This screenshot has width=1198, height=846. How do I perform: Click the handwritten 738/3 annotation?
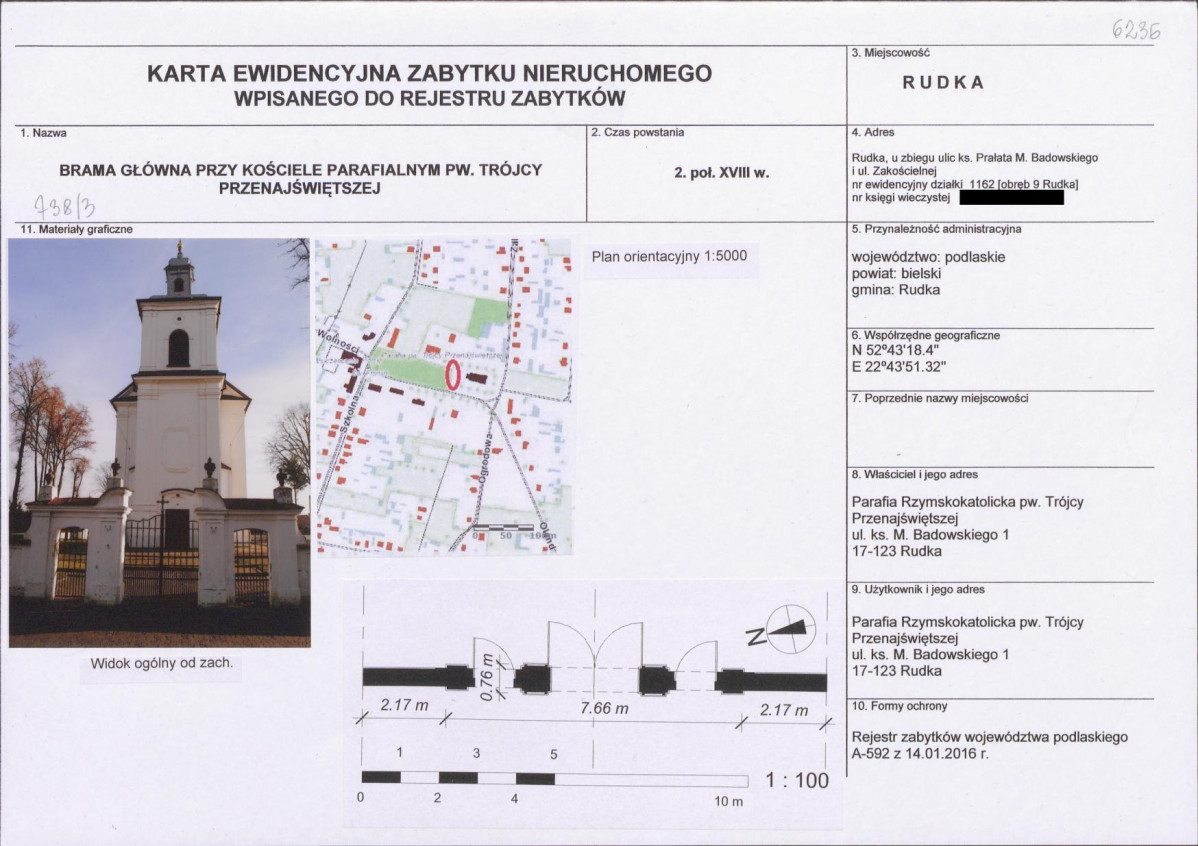pyautogui.click(x=62, y=207)
